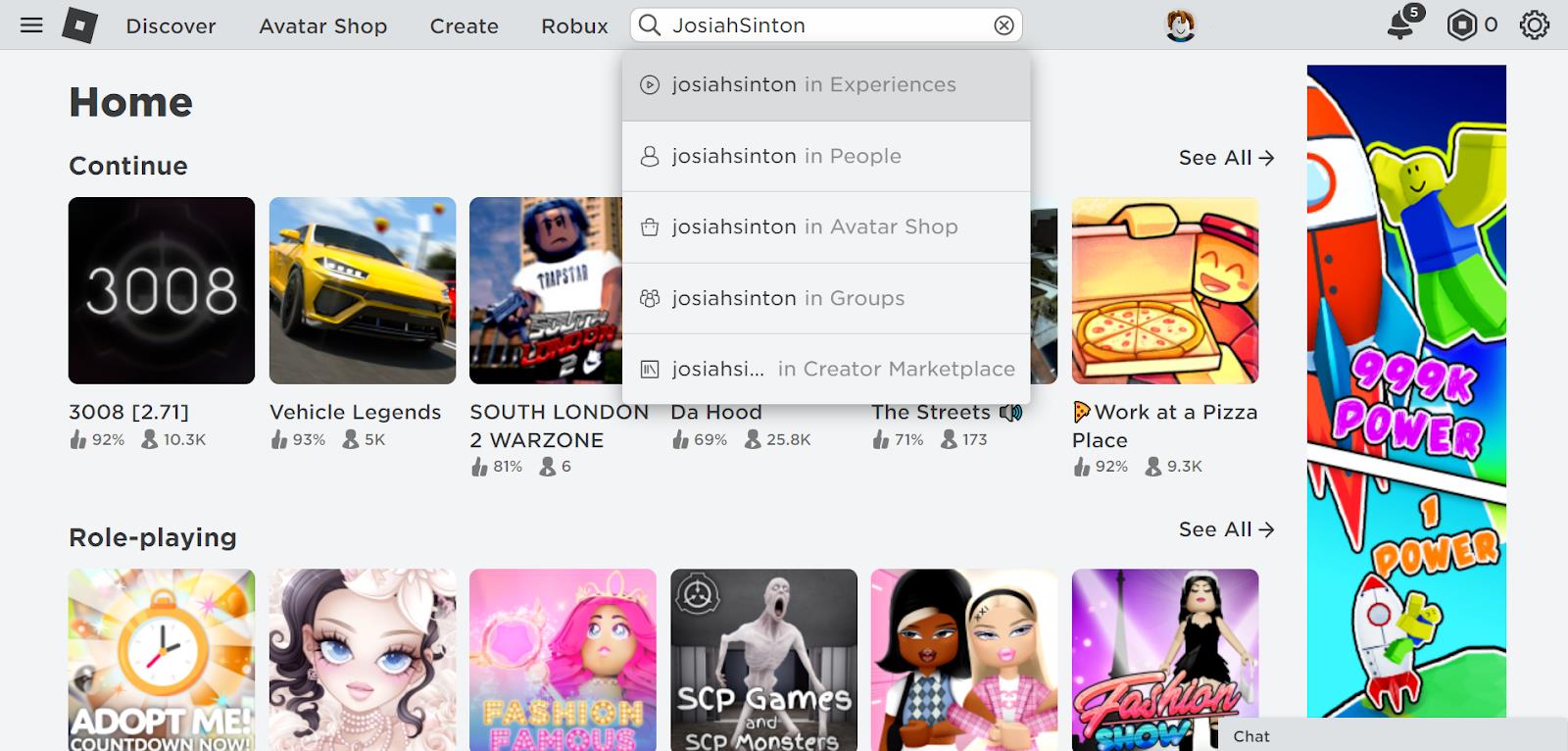The width and height of the screenshot is (1568, 751).
Task: Click SOUTH LONDON 2 WARZONE title
Action: [x=559, y=426]
